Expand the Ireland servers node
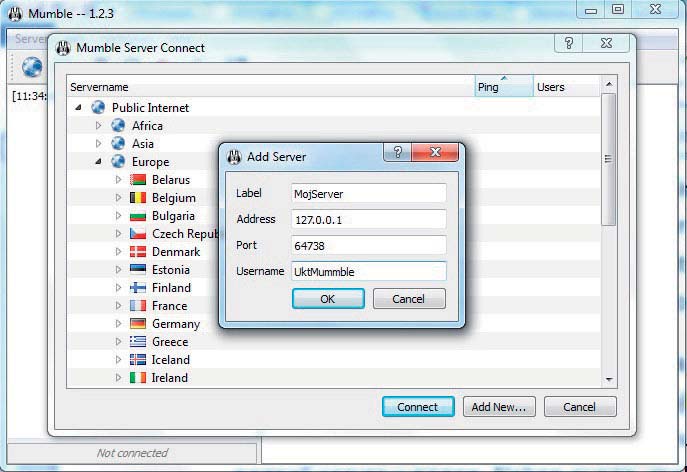The image size is (687, 472). click(x=118, y=377)
